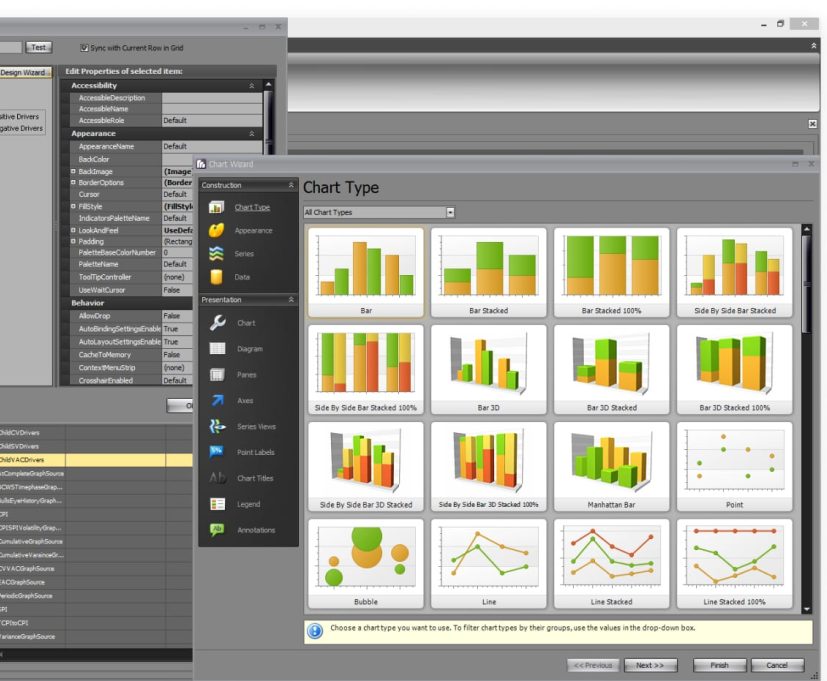827x681 pixels.
Task: Expand the BorderOptions property
Action: click(73, 183)
